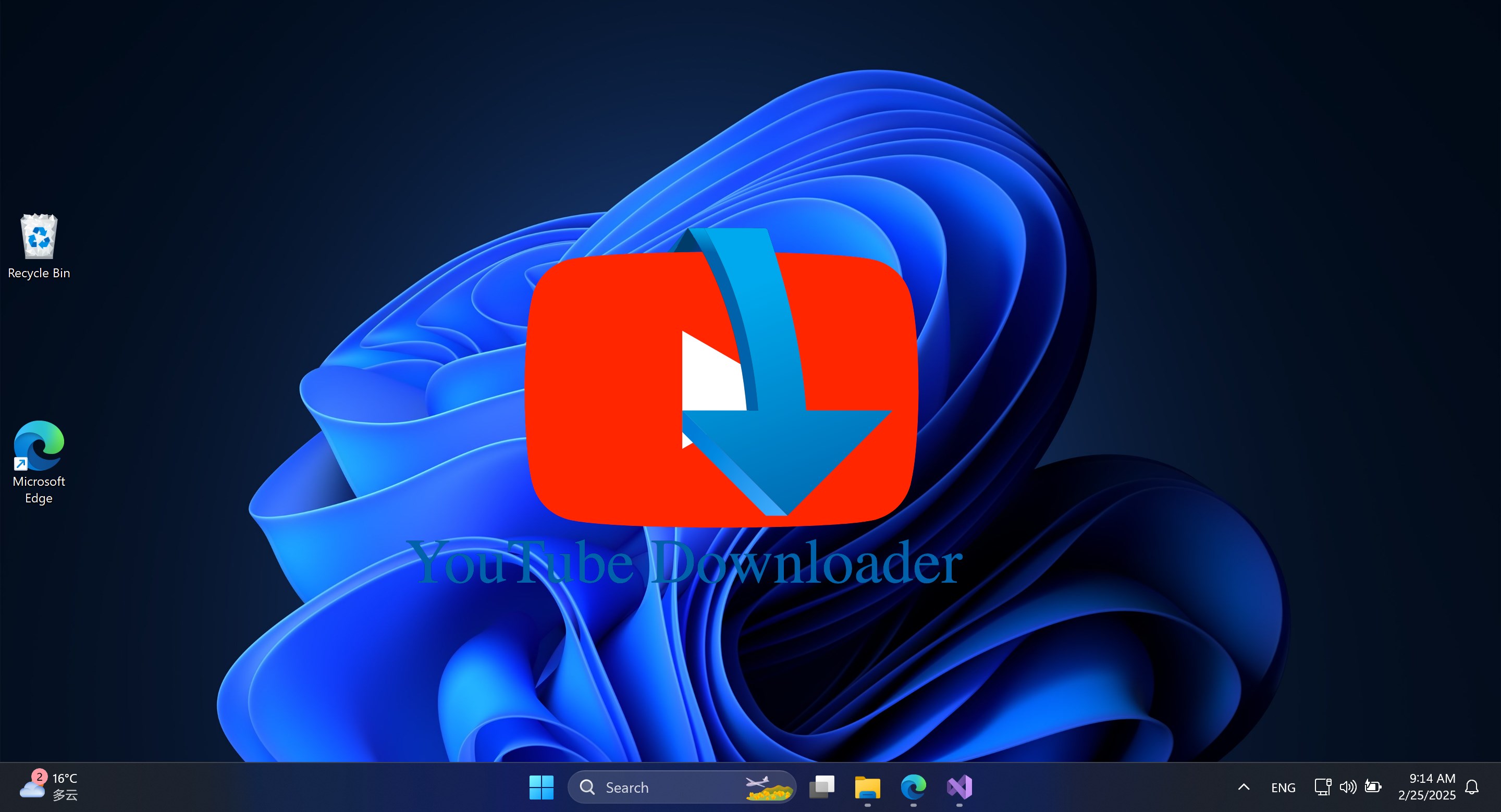Image resolution: width=1501 pixels, height=812 pixels.
Task: Open Visual Studio from the taskbar
Action: click(959, 788)
